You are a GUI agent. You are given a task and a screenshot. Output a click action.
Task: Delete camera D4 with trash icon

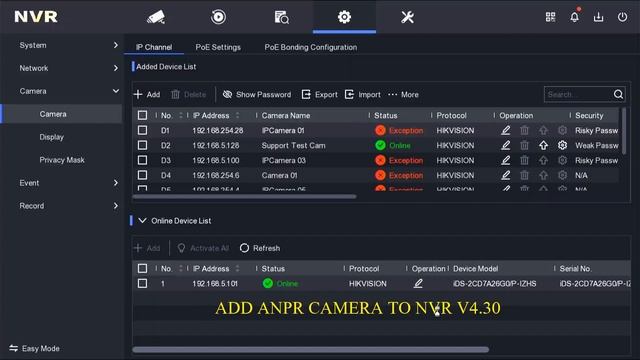pos(524,175)
